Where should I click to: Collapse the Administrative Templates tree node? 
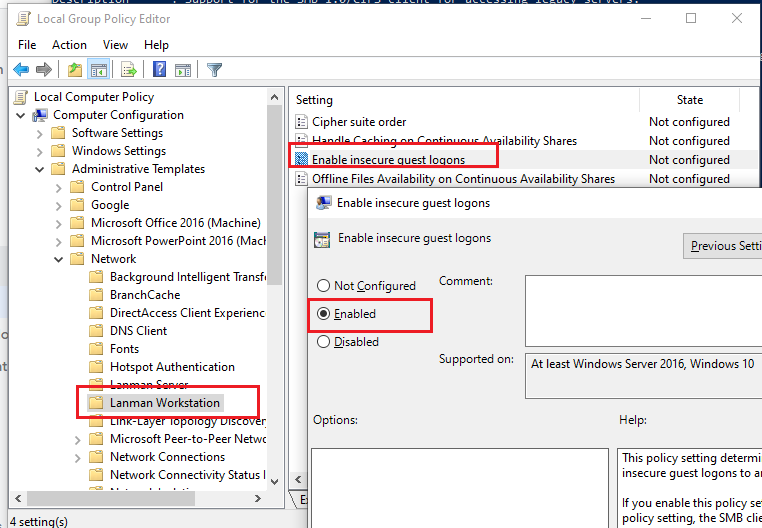pyautogui.click(x=42, y=169)
